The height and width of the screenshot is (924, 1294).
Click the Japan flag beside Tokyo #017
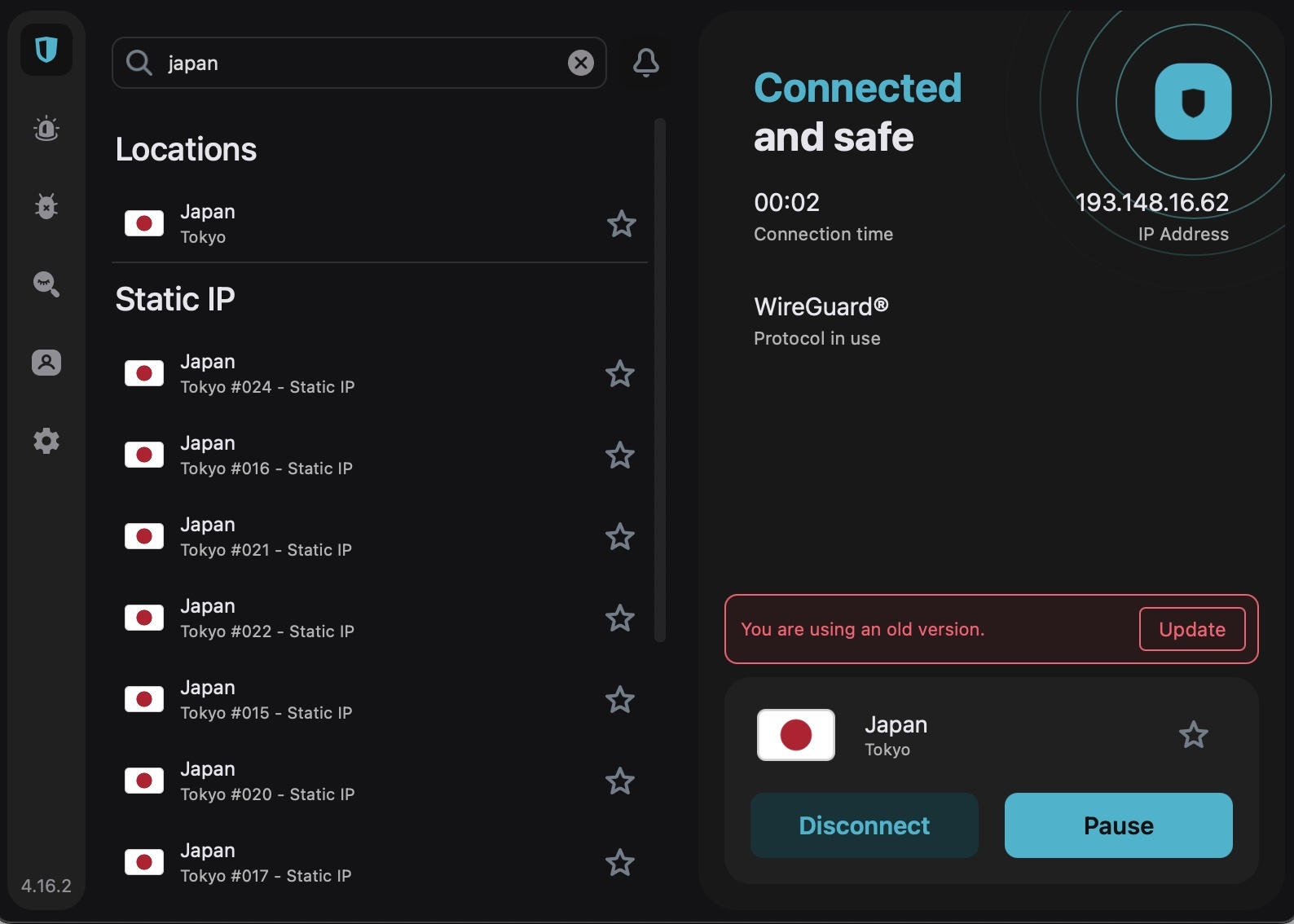[x=144, y=863]
